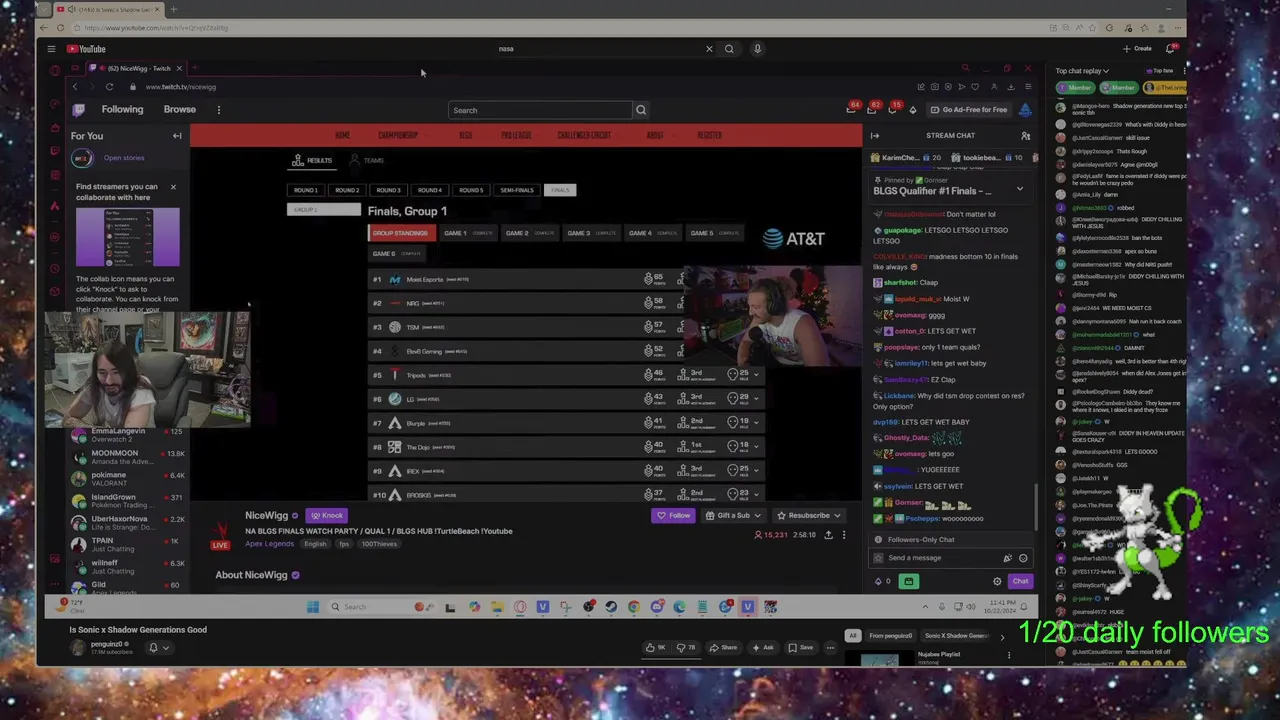Collapse the For You sidebar
Image resolution: width=1280 pixels, height=720 pixels.
[x=177, y=136]
